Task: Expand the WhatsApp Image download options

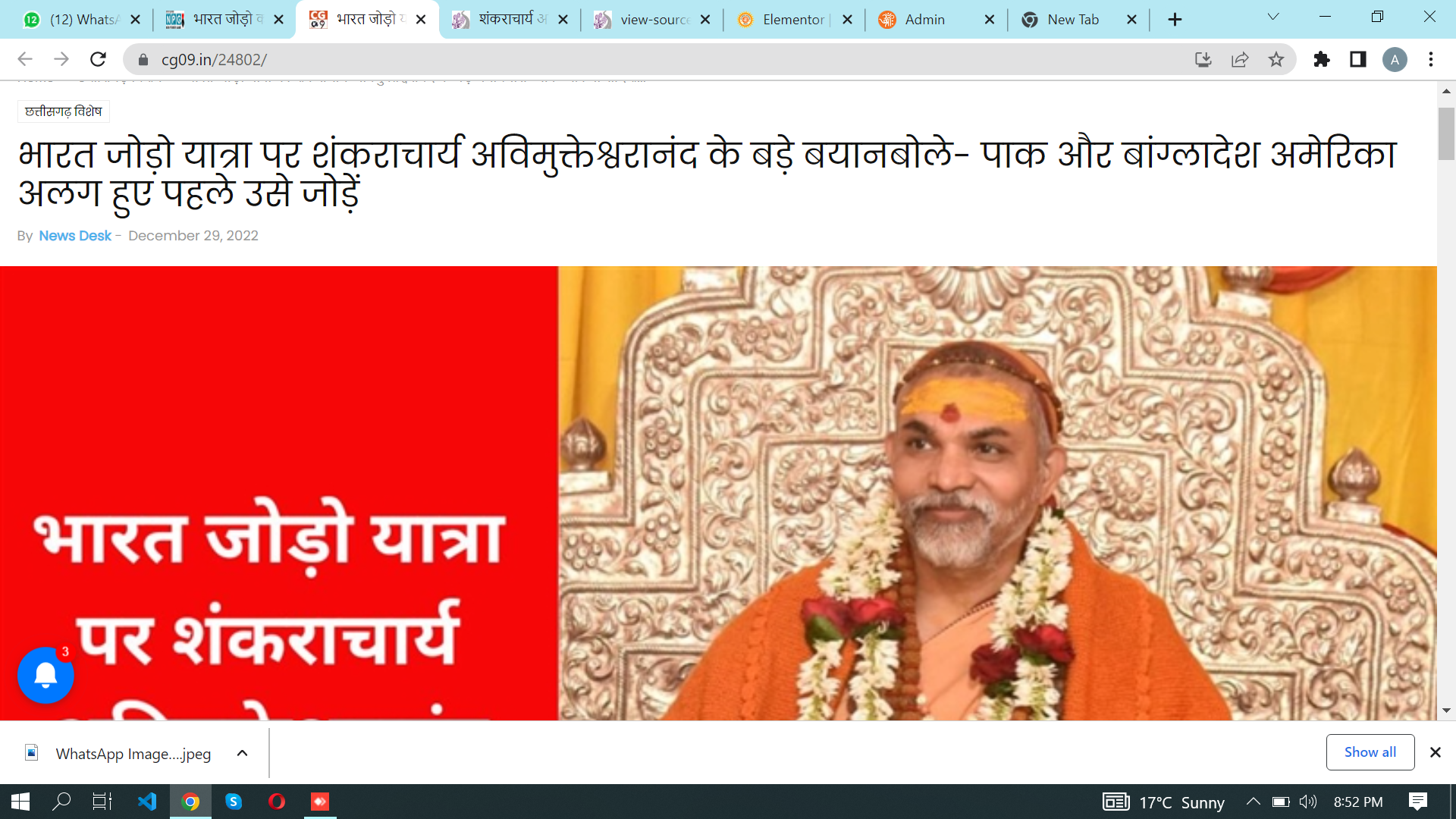Action: (242, 753)
